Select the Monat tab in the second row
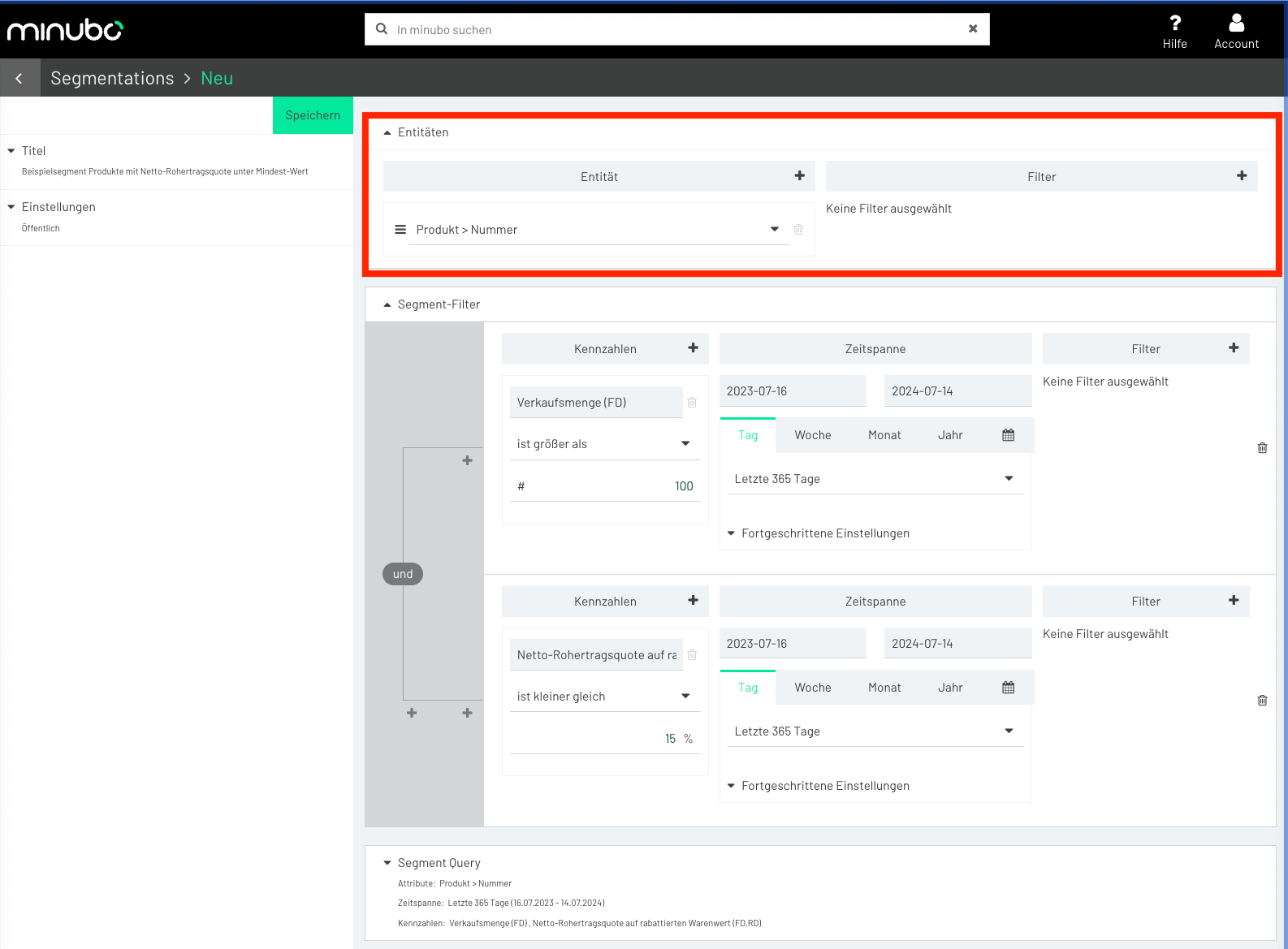This screenshot has height=949, width=1288. 884,688
